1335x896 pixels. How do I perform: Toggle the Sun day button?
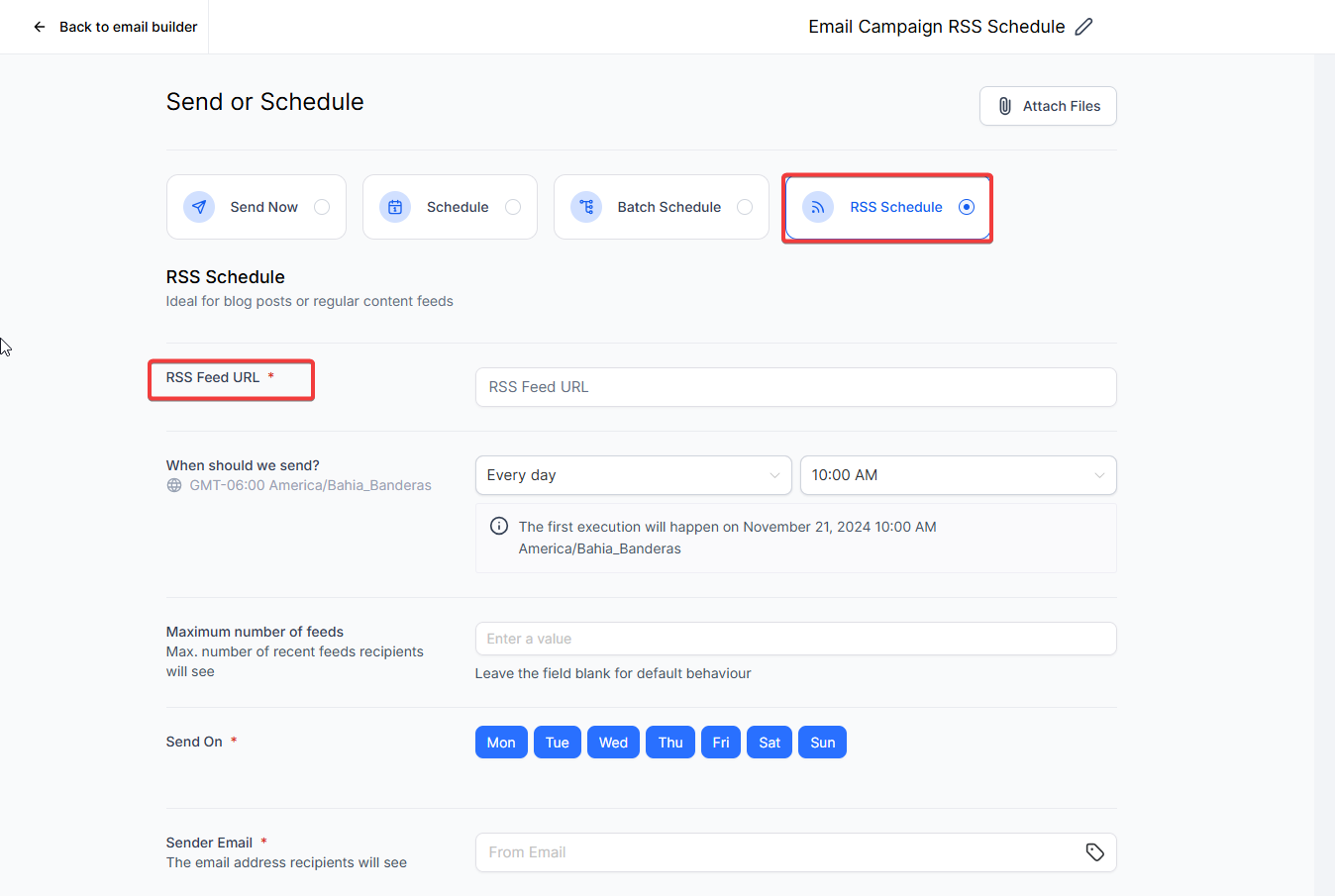tap(823, 743)
